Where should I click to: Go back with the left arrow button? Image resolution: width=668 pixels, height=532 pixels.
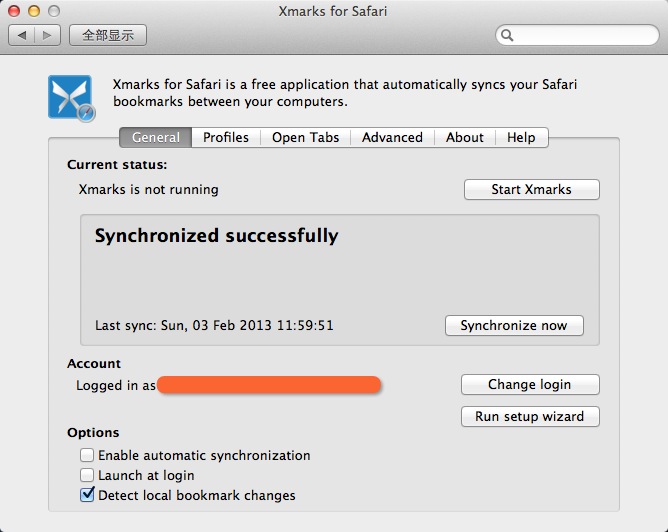(22, 35)
